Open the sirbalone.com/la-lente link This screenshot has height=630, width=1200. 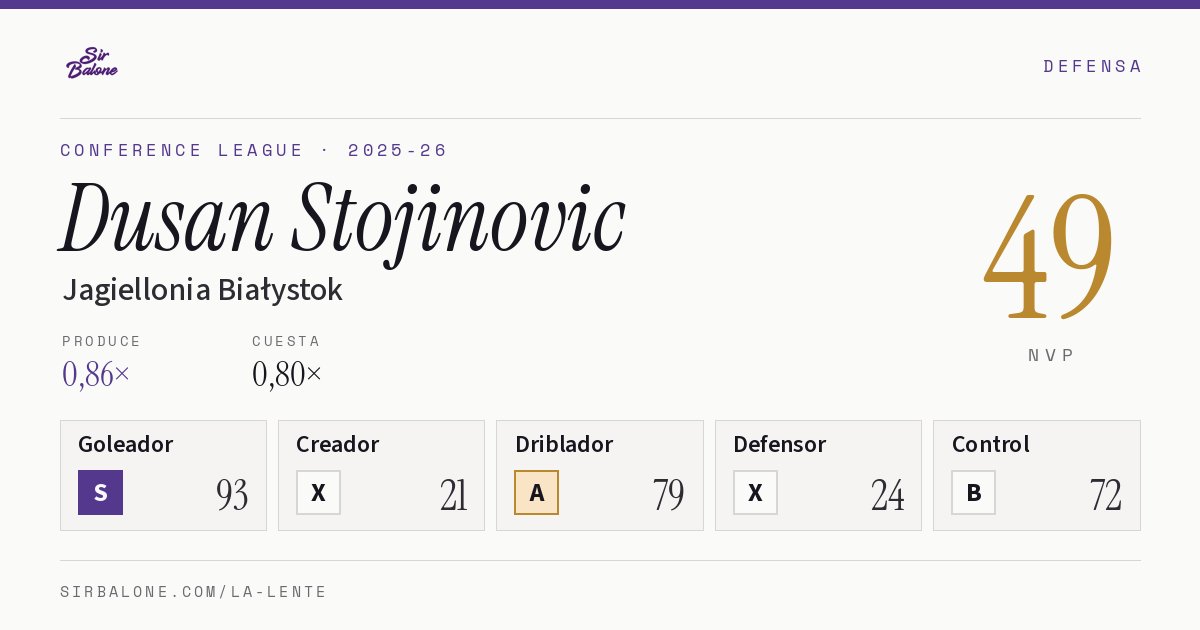pyautogui.click(x=194, y=592)
